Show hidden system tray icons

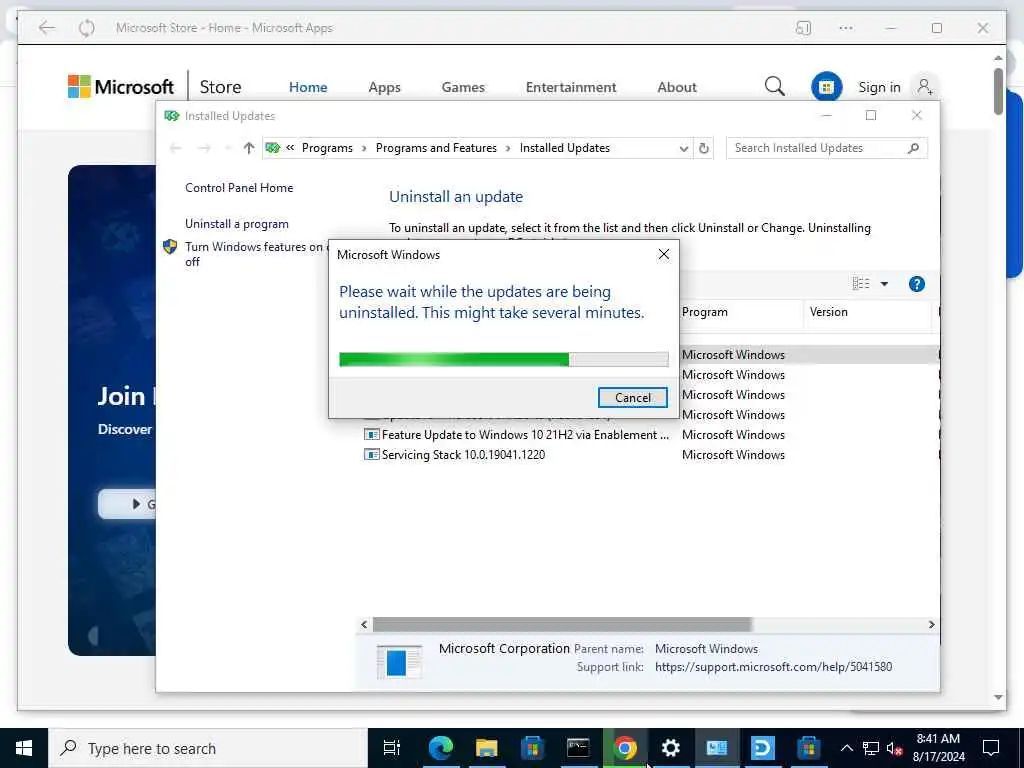(846, 748)
